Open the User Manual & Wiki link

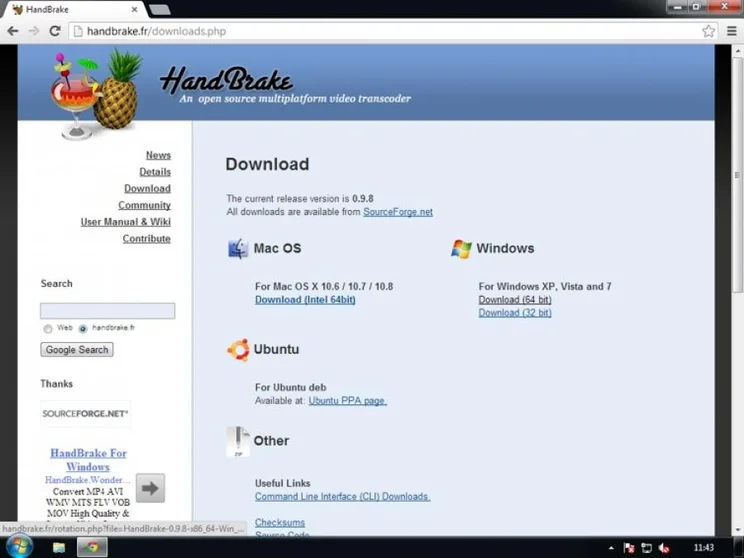(125, 222)
